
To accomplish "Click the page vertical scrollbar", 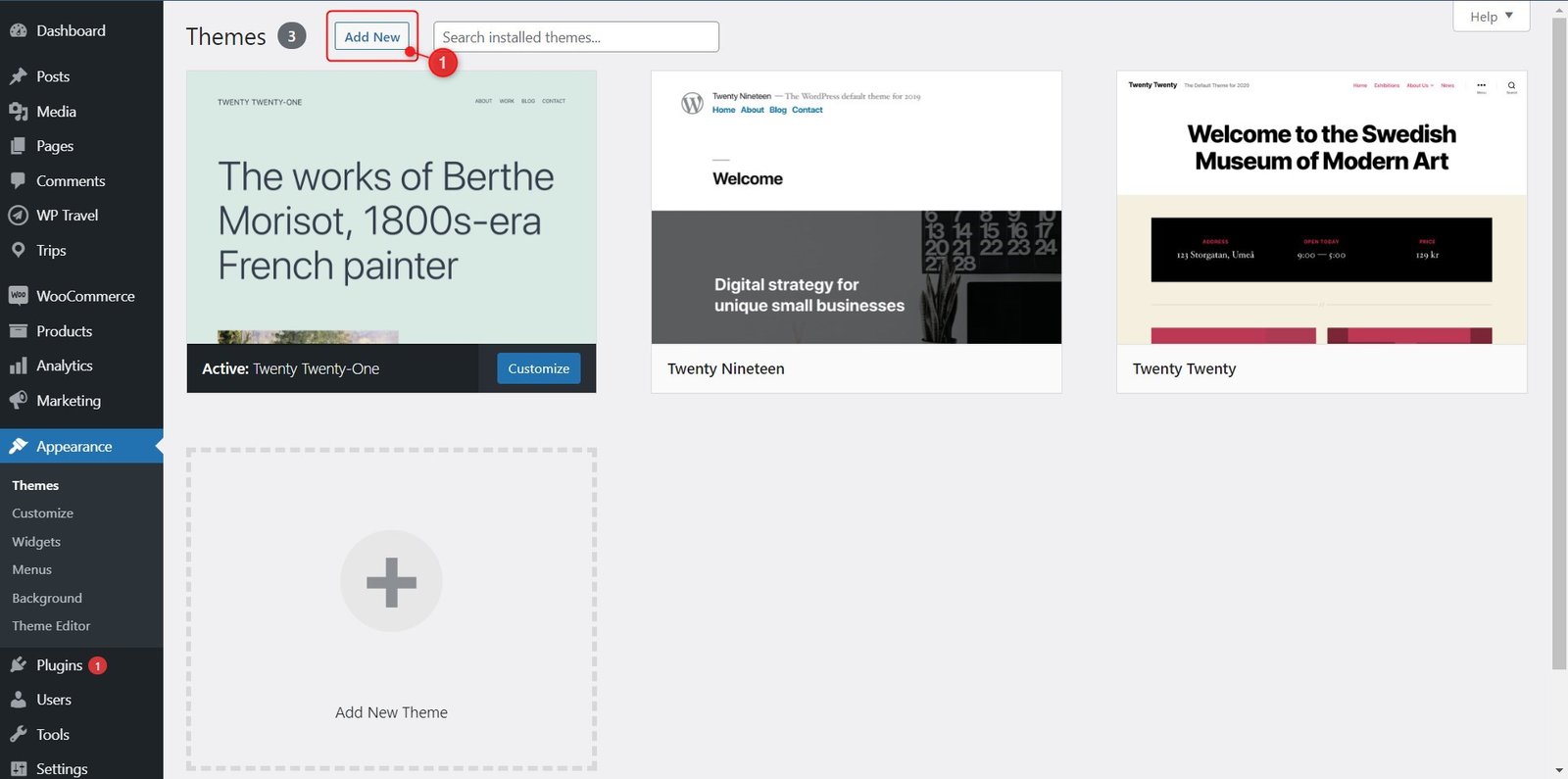I will click(x=1559, y=343).
